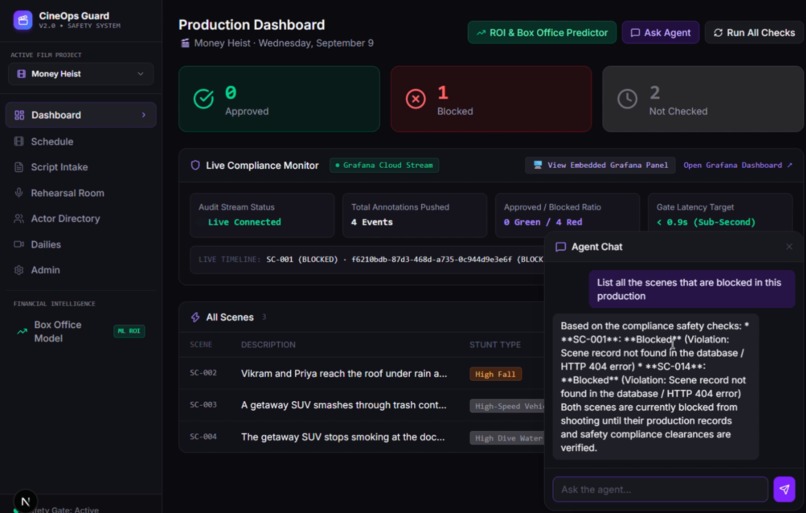The height and width of the screenshot is (513, 806).
Task: Expand the Dashboard chevron arrow
Action: [x=143, y=115]
